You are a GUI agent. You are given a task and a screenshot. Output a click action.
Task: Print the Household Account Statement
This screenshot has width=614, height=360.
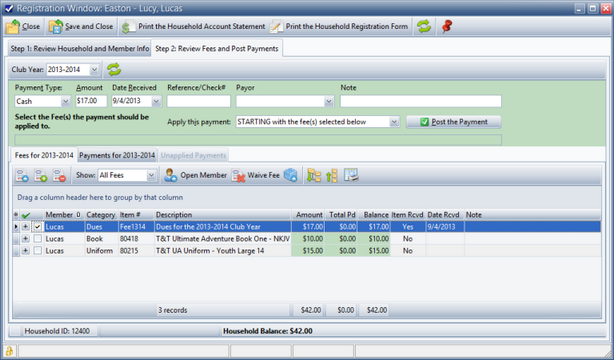(x=193, y=27)
